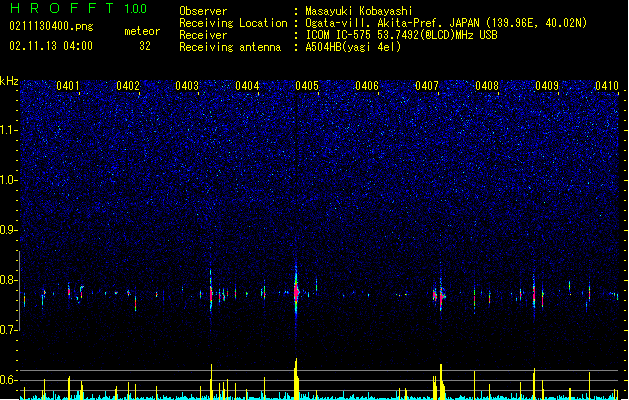
Task: Click the ICOM IC-575 receiver details
Action: tap(401, 35)
